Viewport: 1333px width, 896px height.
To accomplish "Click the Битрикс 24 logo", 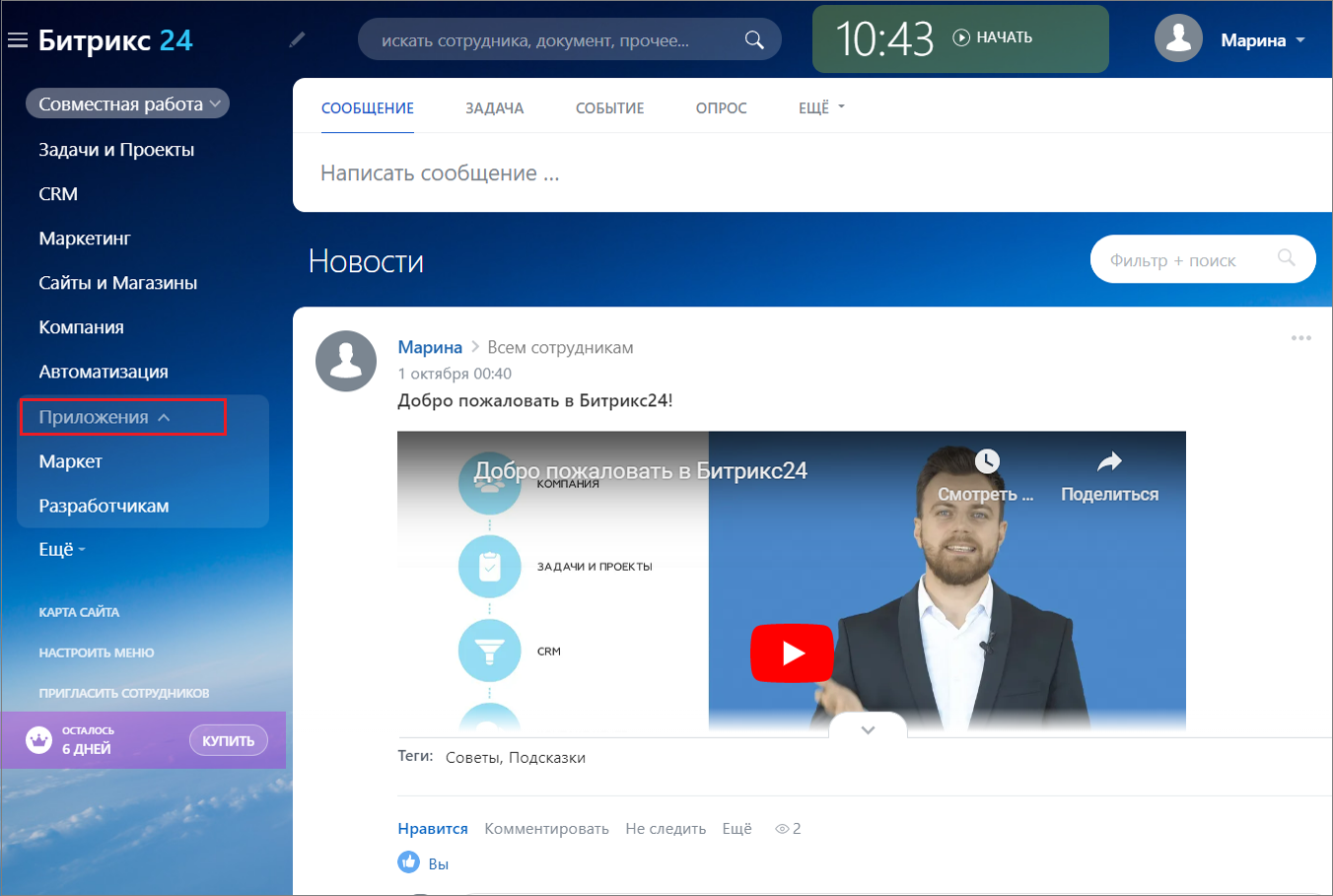I will point(115,40).
